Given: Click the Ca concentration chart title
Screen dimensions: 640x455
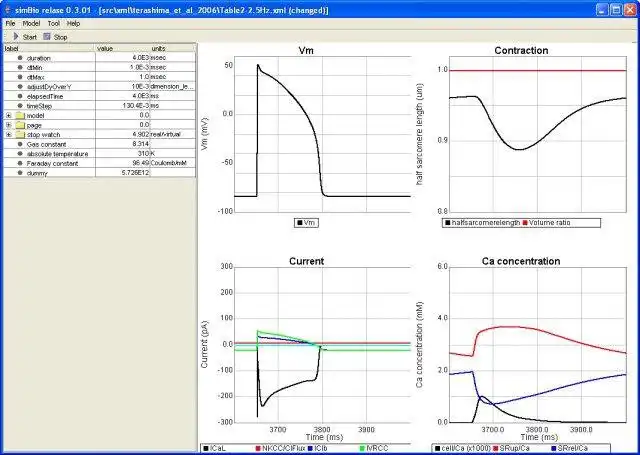Looking at the screenshot, I should pyautogui.click(x=521, y=261).
